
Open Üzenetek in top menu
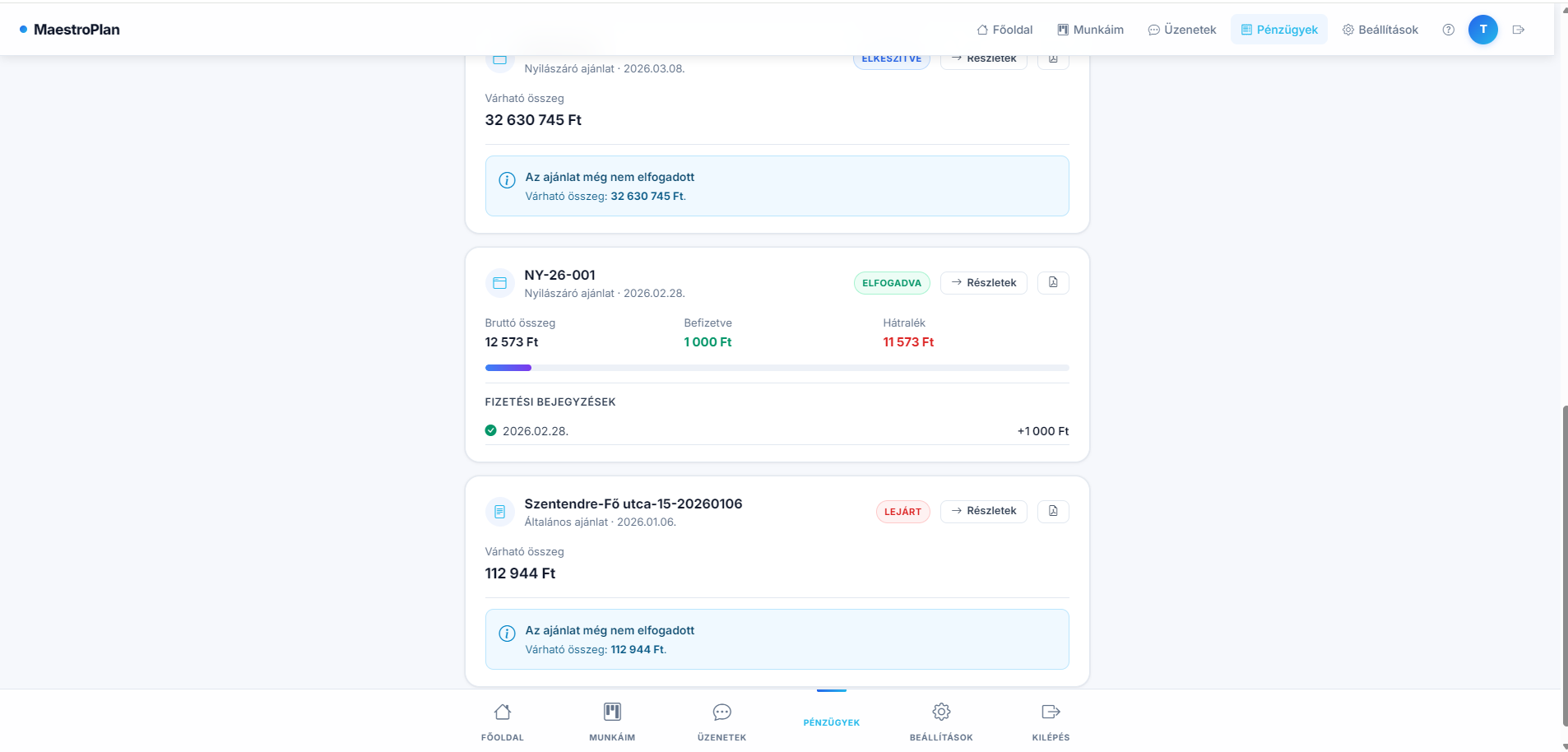pos(1181,30)
